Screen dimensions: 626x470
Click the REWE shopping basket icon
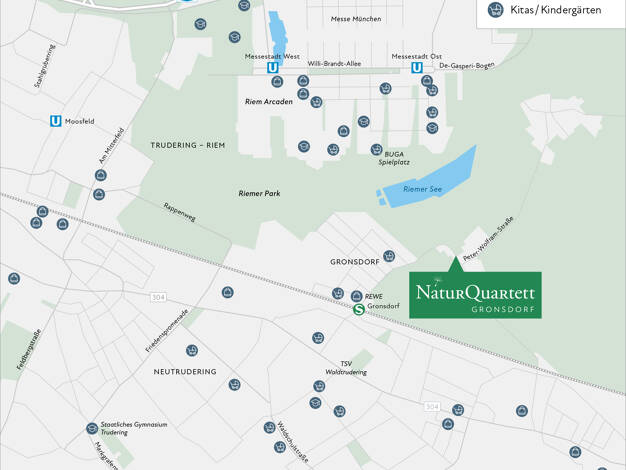click(x=357, y=296)
